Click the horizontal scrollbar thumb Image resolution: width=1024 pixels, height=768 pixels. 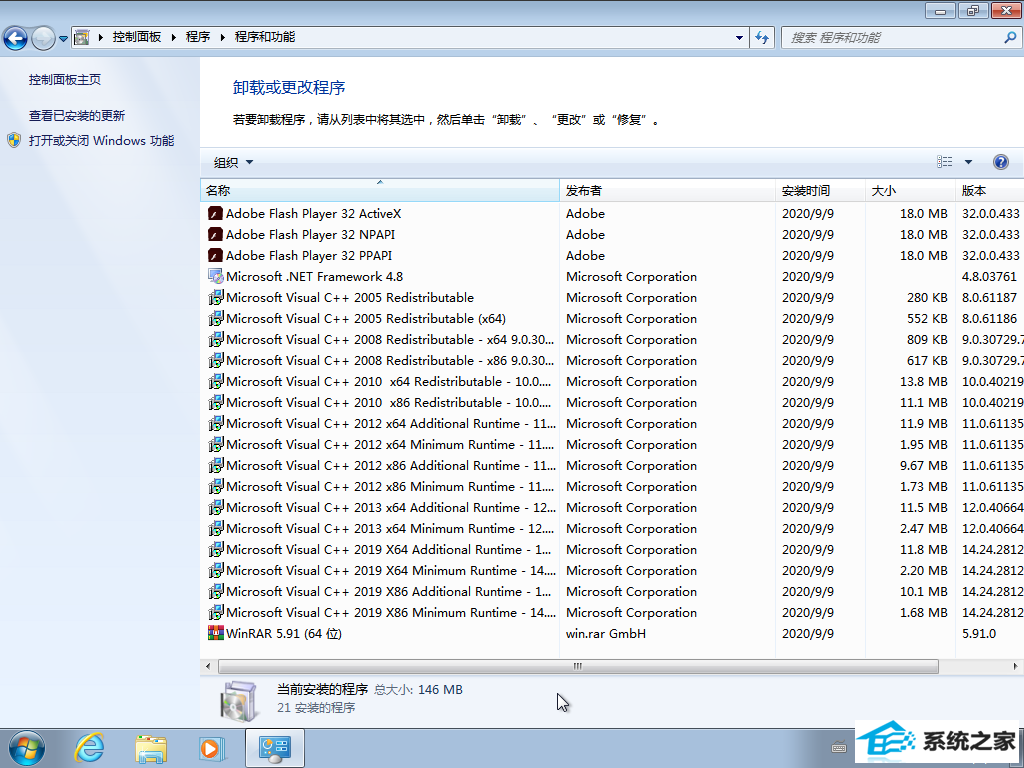click(578, 666)
